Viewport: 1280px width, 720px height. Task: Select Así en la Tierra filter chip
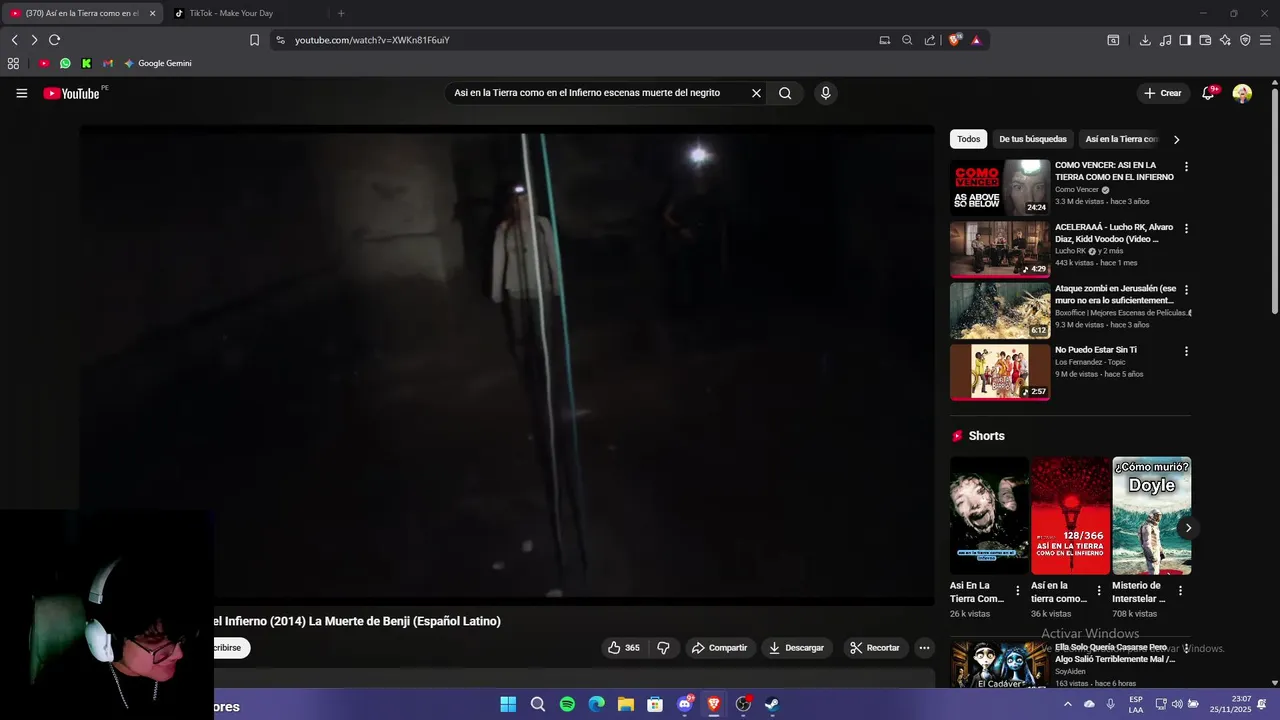point(1121,139)
